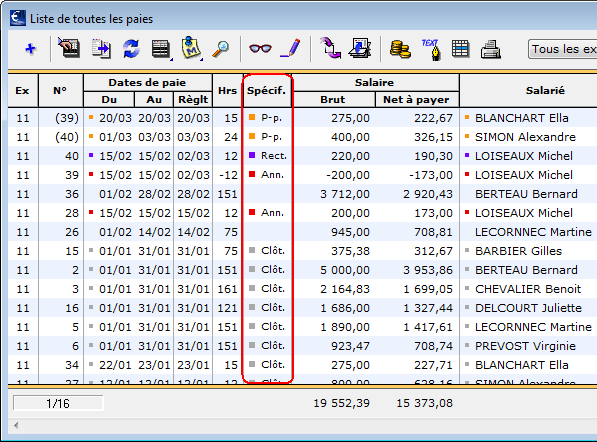The width and height of the screenshot is (597, 442).
Task: Click the blue plus add icon
Action: (x=30, y=49)
